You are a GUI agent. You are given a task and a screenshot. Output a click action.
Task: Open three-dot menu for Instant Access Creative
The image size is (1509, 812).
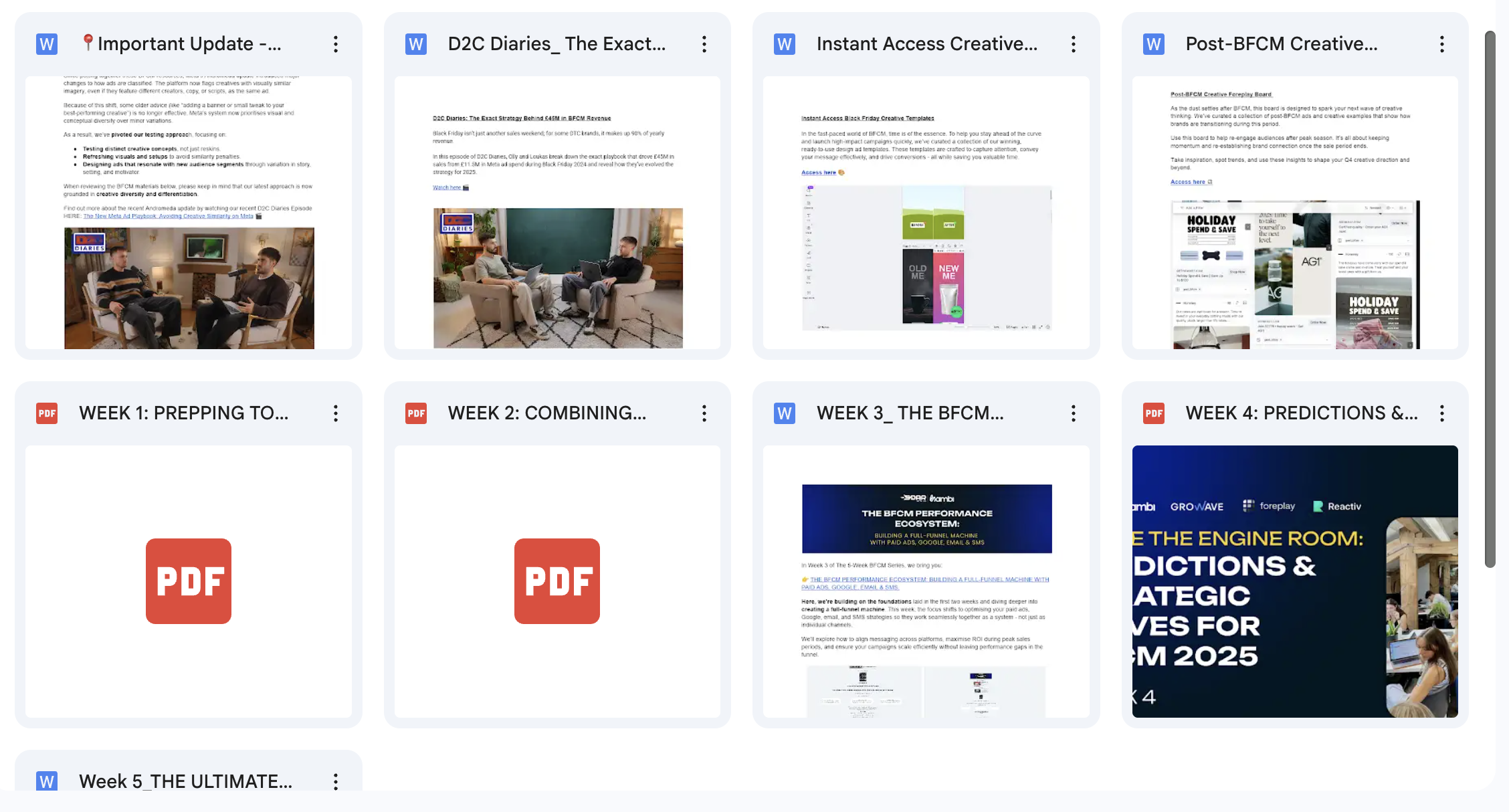1074,44
